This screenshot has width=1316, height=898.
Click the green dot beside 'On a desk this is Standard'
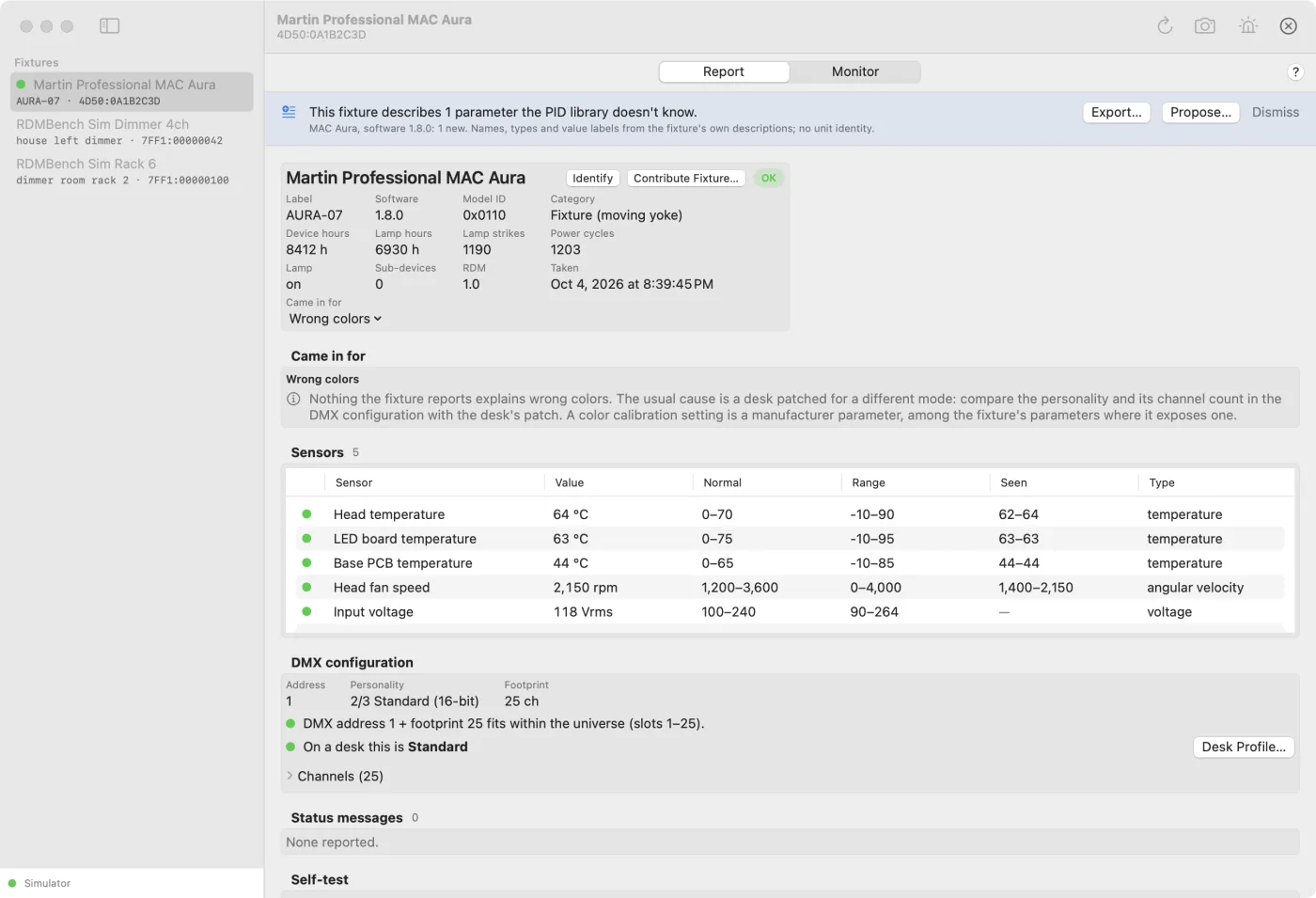pyautogui.click(x=290, y=747)
